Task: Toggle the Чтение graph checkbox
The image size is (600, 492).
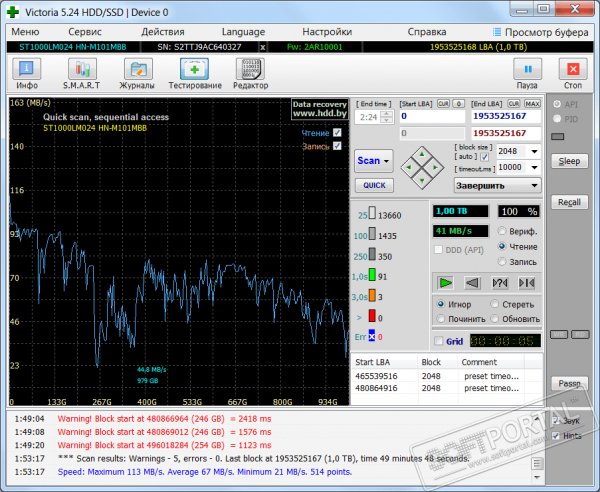Action: point(337,133)
